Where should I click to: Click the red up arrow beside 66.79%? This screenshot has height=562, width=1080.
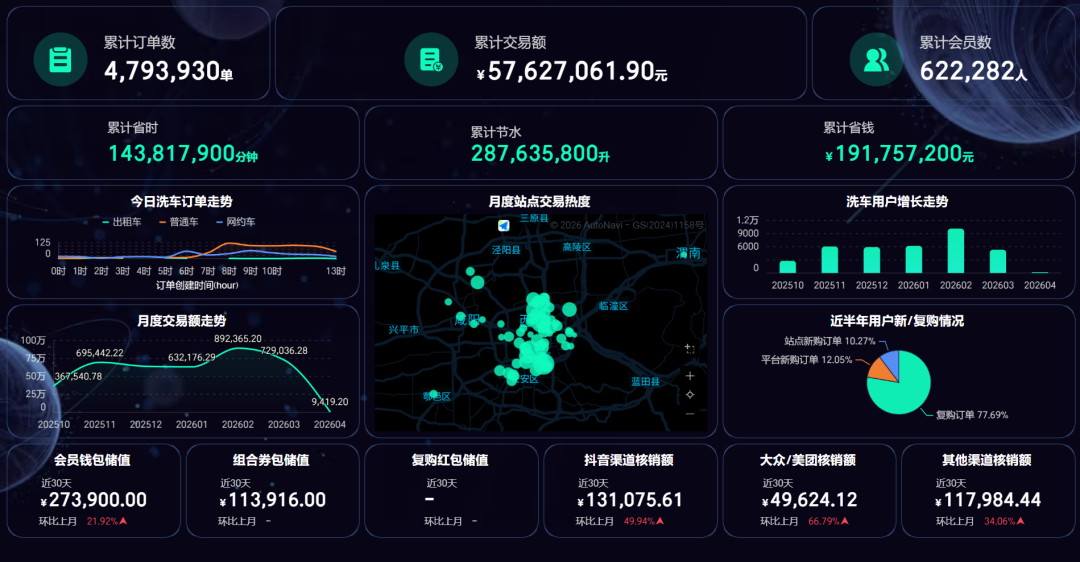[844, 521]
